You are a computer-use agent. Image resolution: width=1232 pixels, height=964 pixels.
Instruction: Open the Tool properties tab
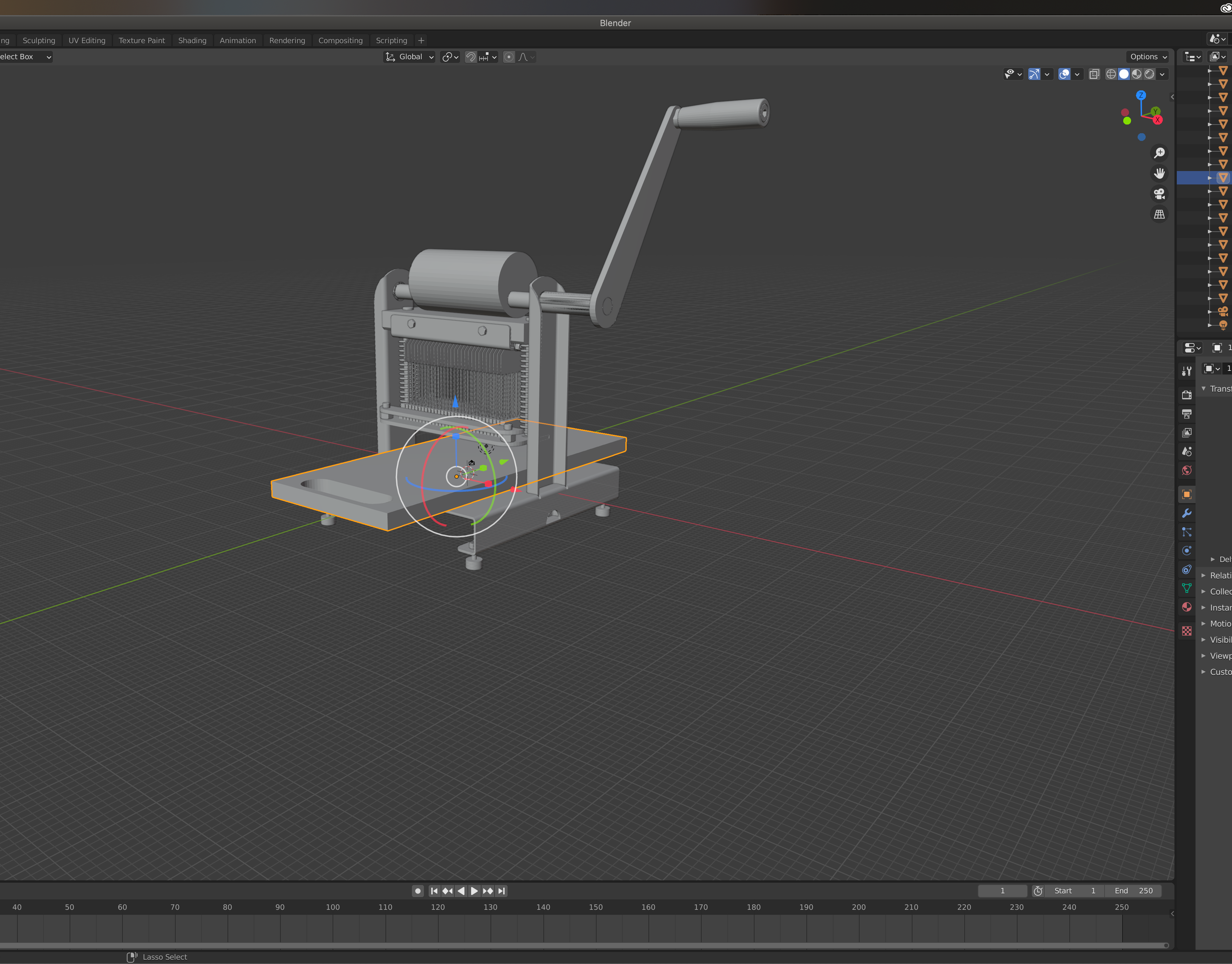pyautogui.click(x=1186, y=371)
